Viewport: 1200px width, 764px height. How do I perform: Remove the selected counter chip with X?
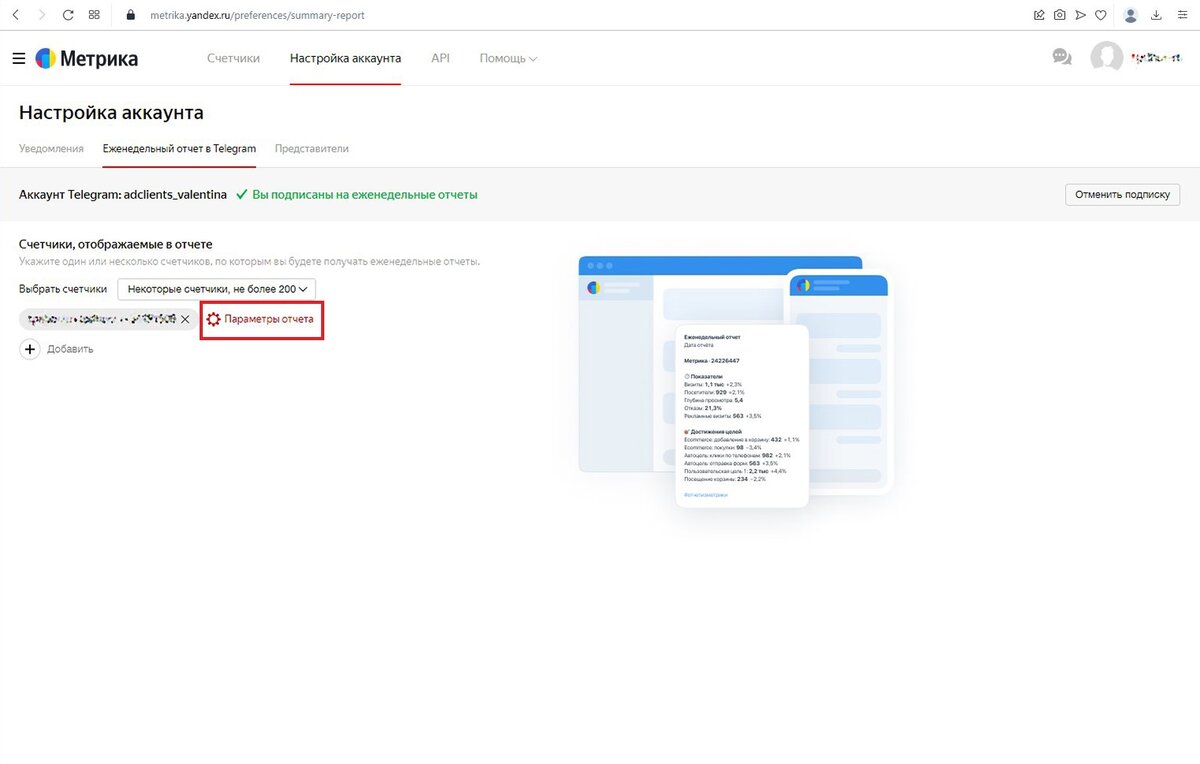[x=185, y=319]
